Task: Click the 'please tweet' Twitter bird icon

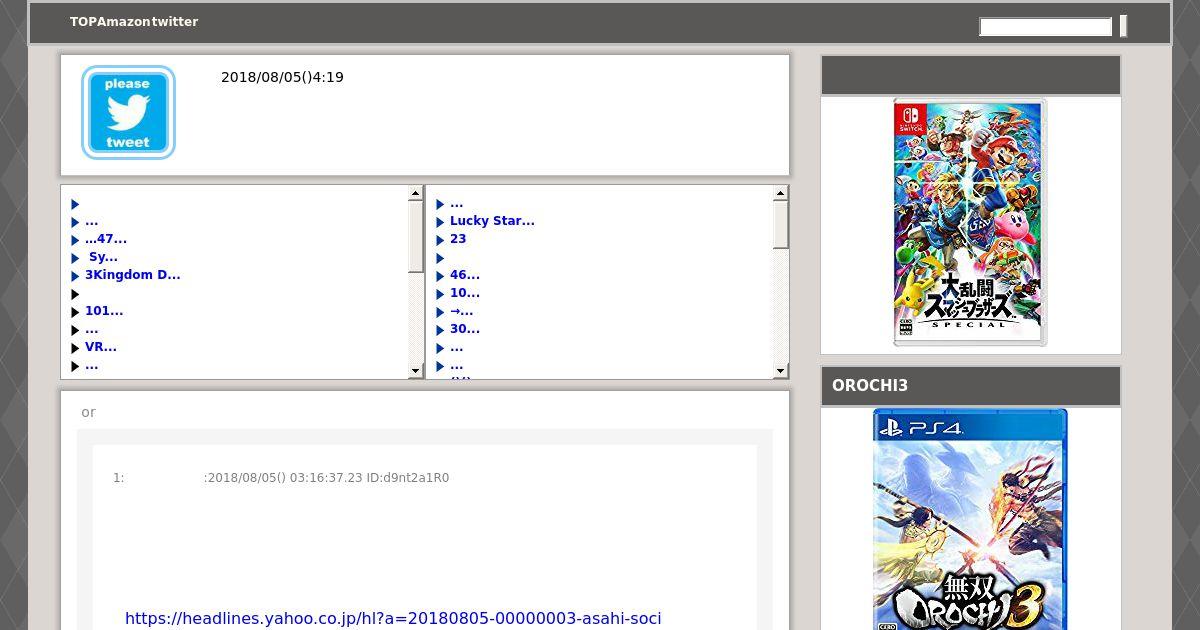Action: coord(128,112)
